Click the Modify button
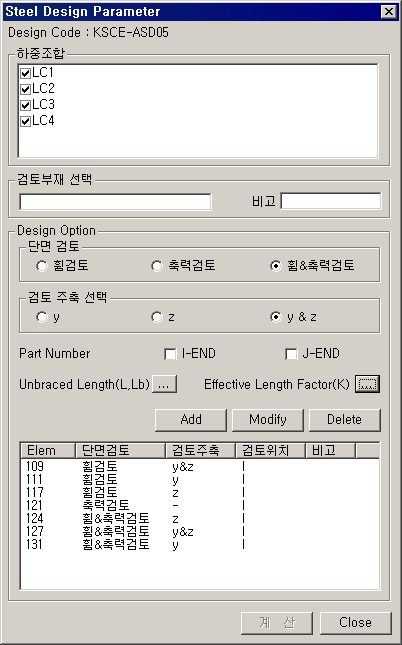Viewport: 402px width, 645px height. (267, 420)
